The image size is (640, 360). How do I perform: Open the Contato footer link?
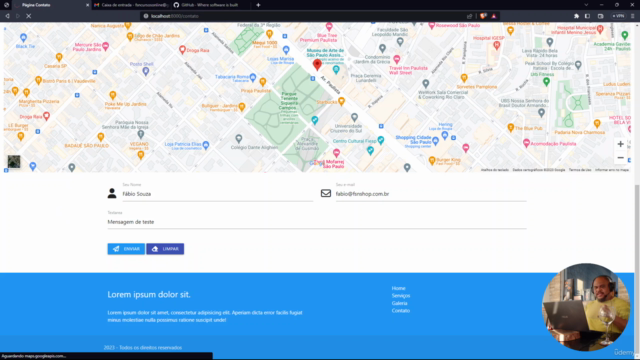(x=400, y=311)
